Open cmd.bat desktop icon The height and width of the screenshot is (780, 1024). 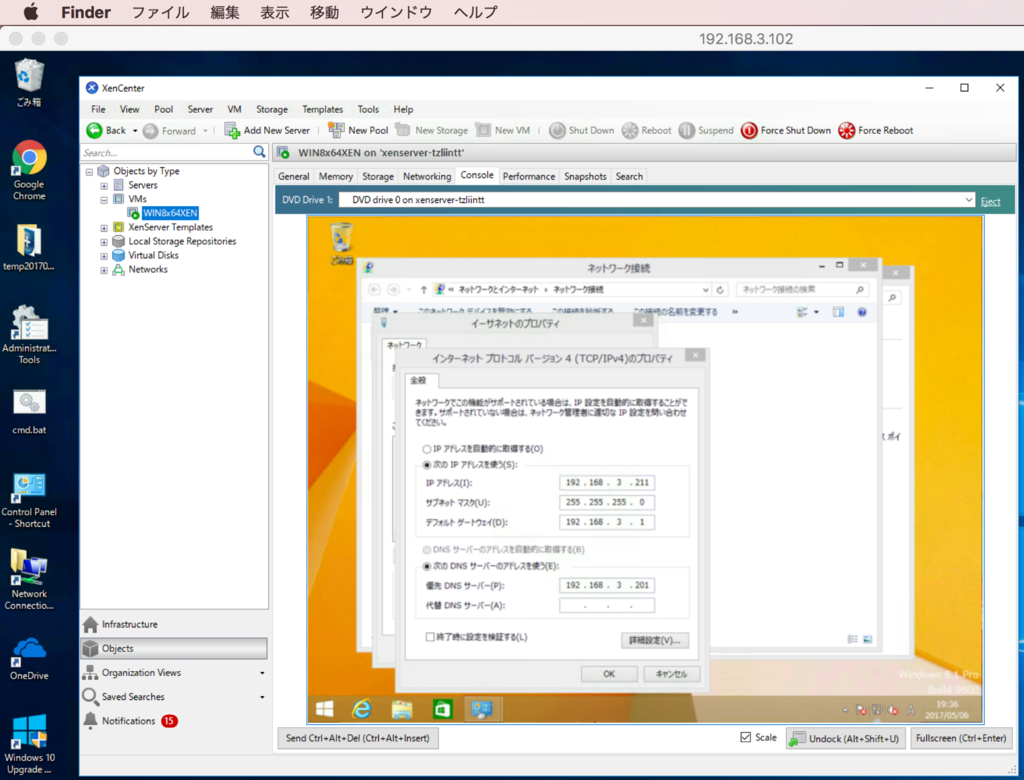point(29,411)
